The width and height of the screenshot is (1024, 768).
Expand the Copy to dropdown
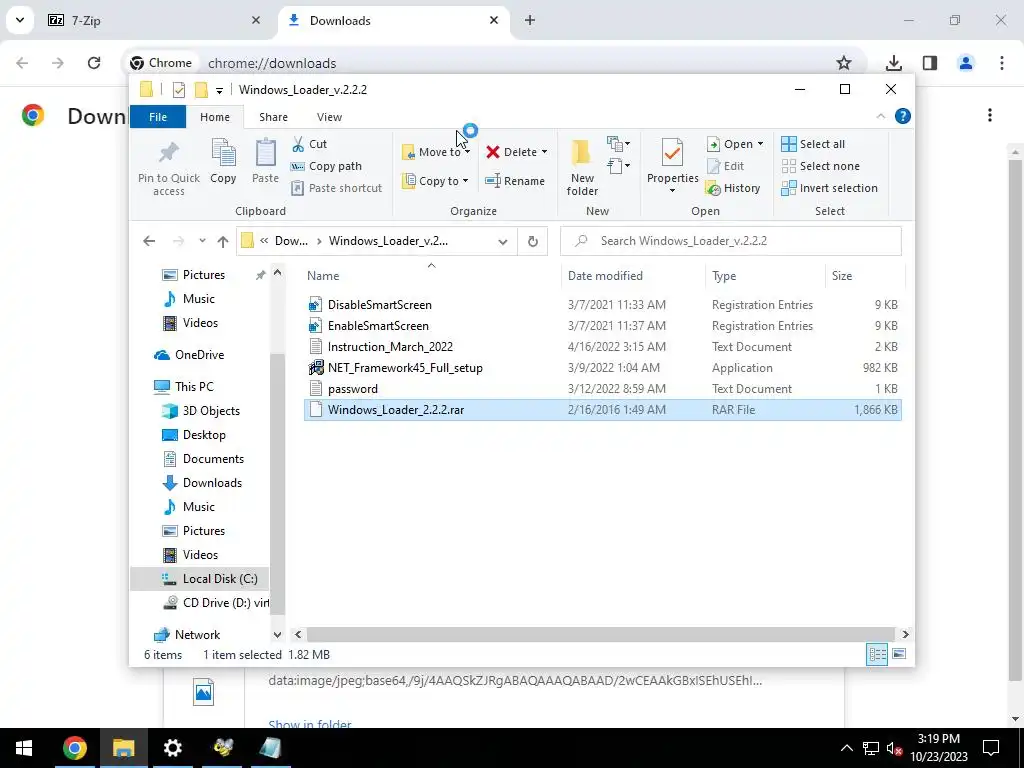(x=465, y=181)
